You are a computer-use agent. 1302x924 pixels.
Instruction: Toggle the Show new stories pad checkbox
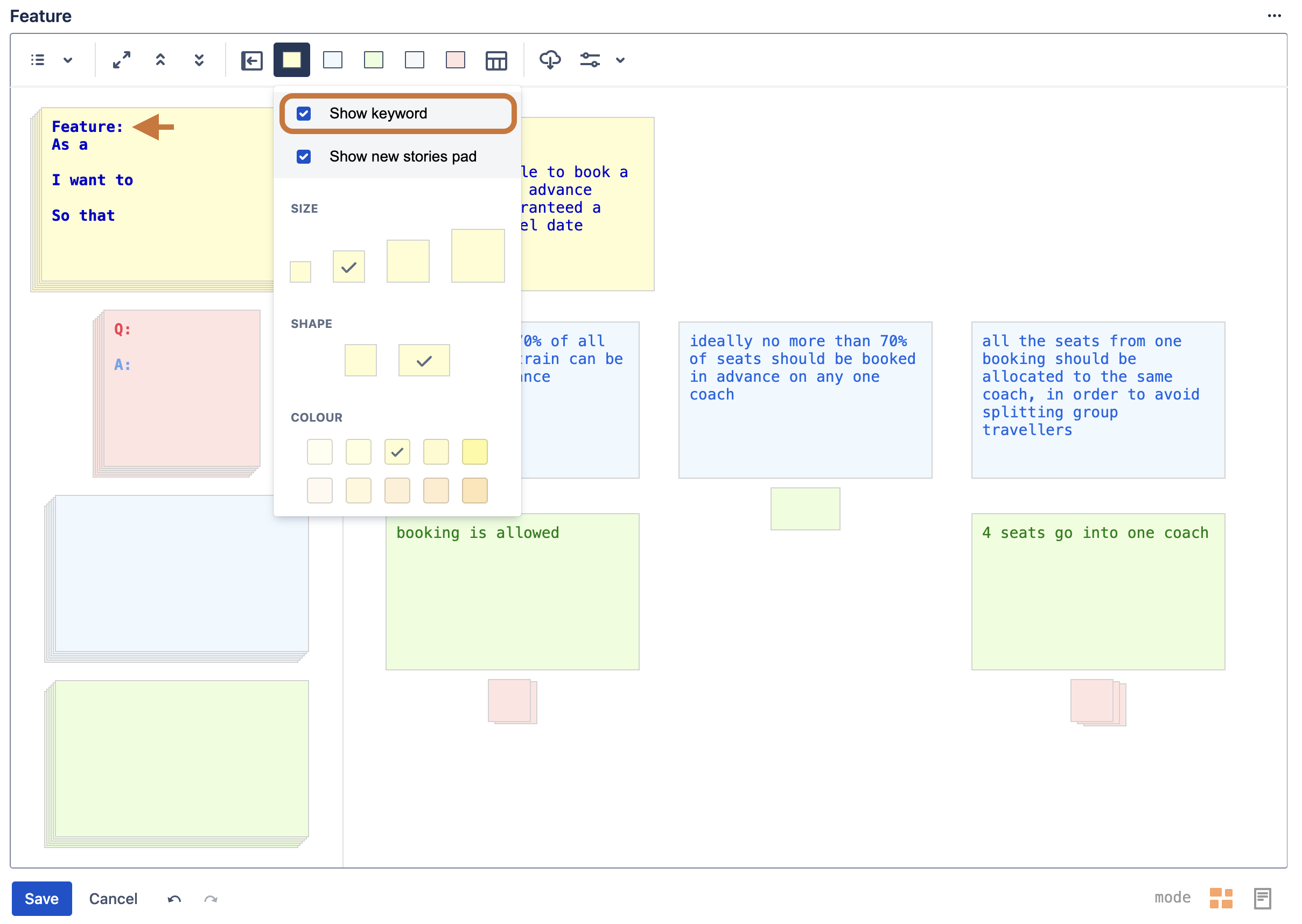coord(304,157)
